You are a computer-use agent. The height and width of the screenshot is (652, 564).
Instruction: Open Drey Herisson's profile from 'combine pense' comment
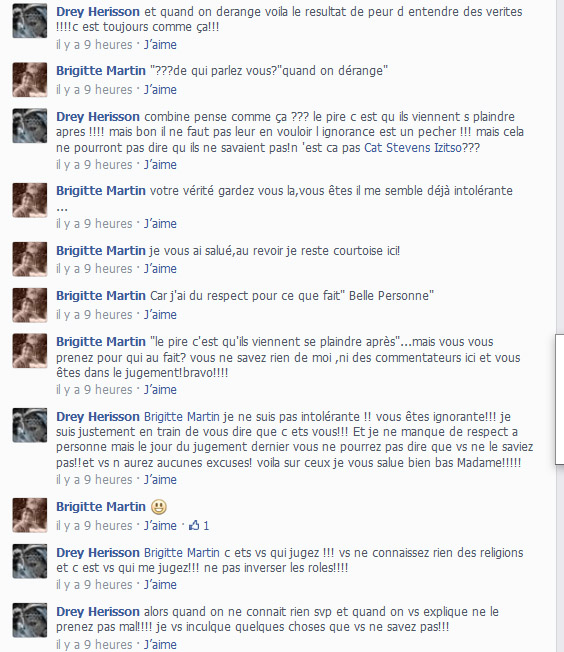coord(98,116)
